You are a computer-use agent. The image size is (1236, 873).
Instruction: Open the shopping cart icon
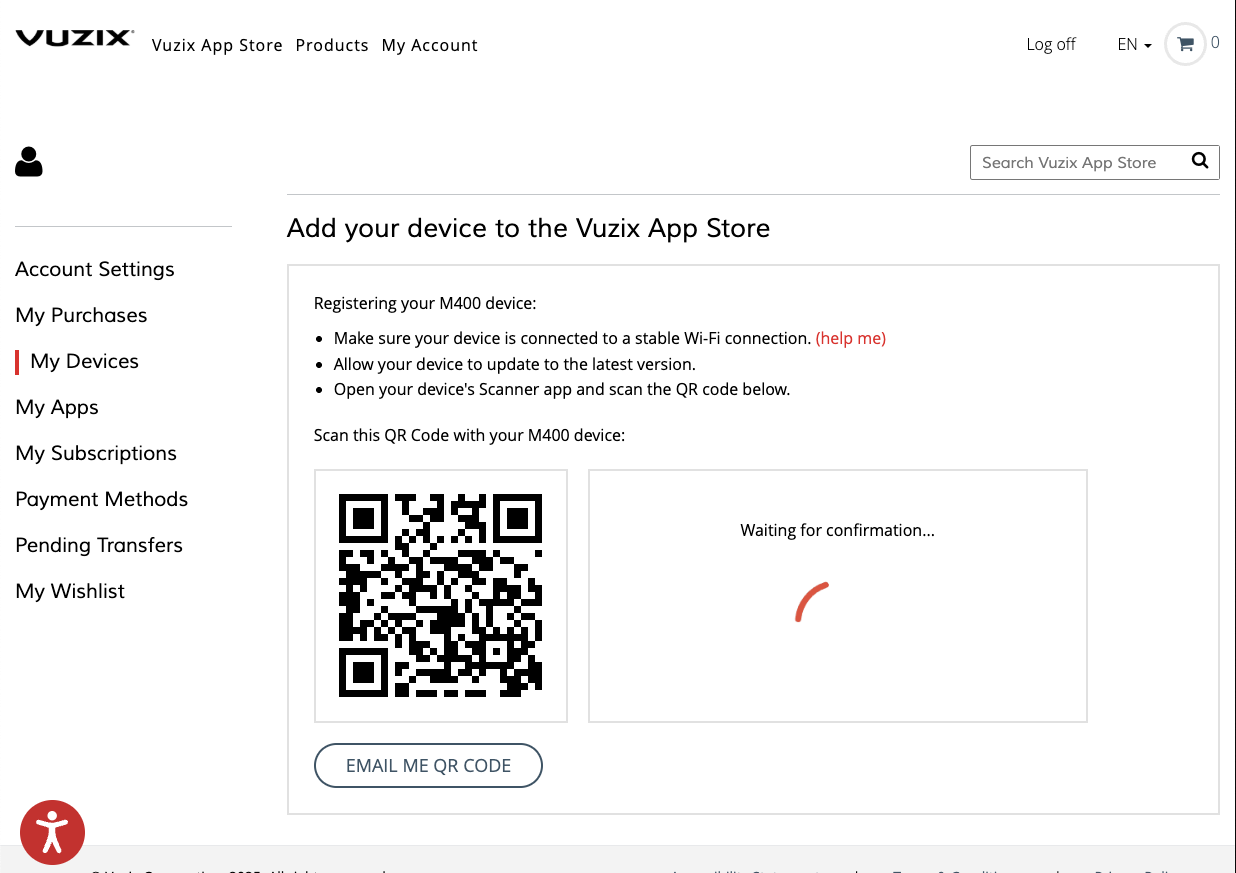1184,44
